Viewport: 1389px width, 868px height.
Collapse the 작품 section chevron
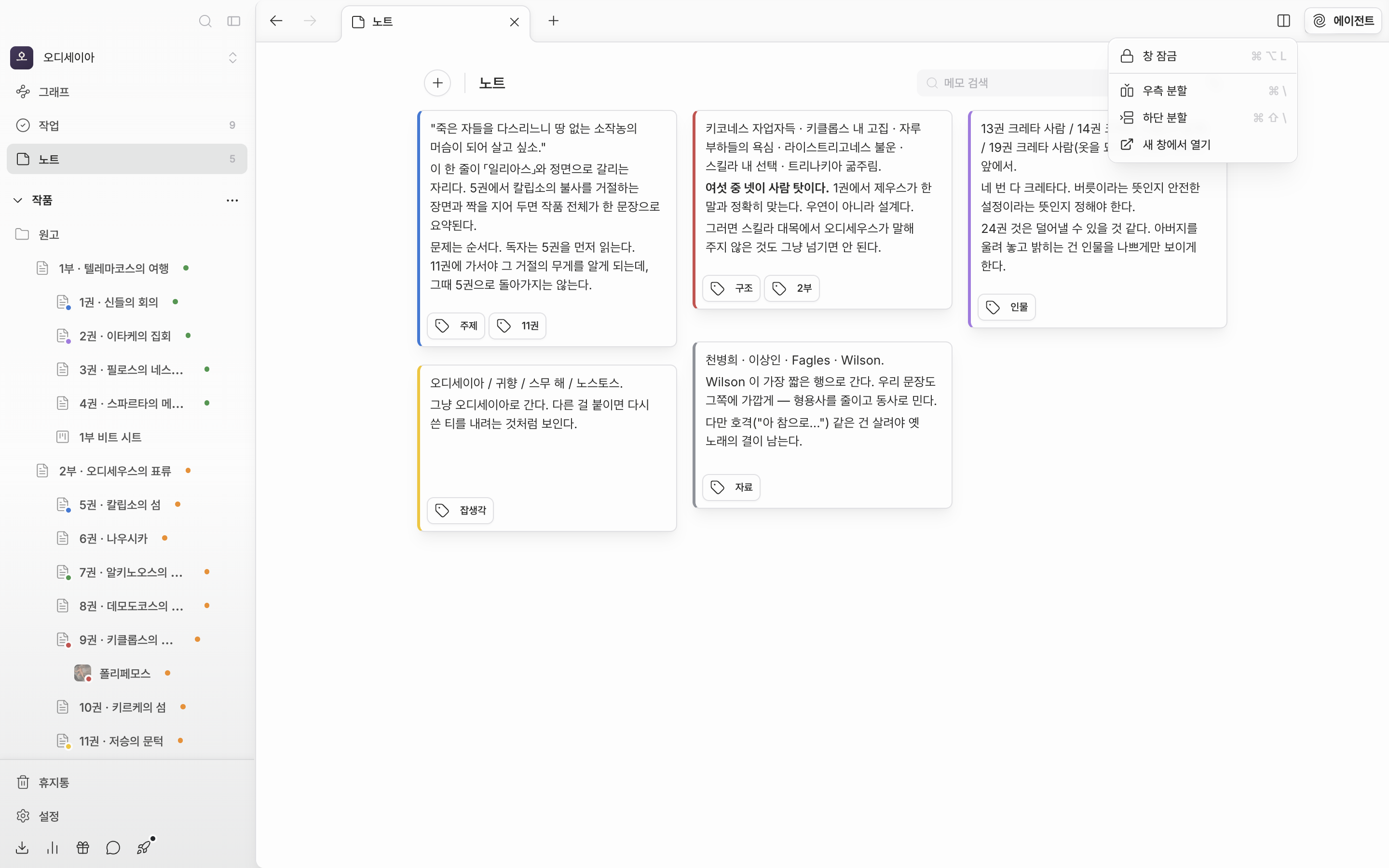18,200
